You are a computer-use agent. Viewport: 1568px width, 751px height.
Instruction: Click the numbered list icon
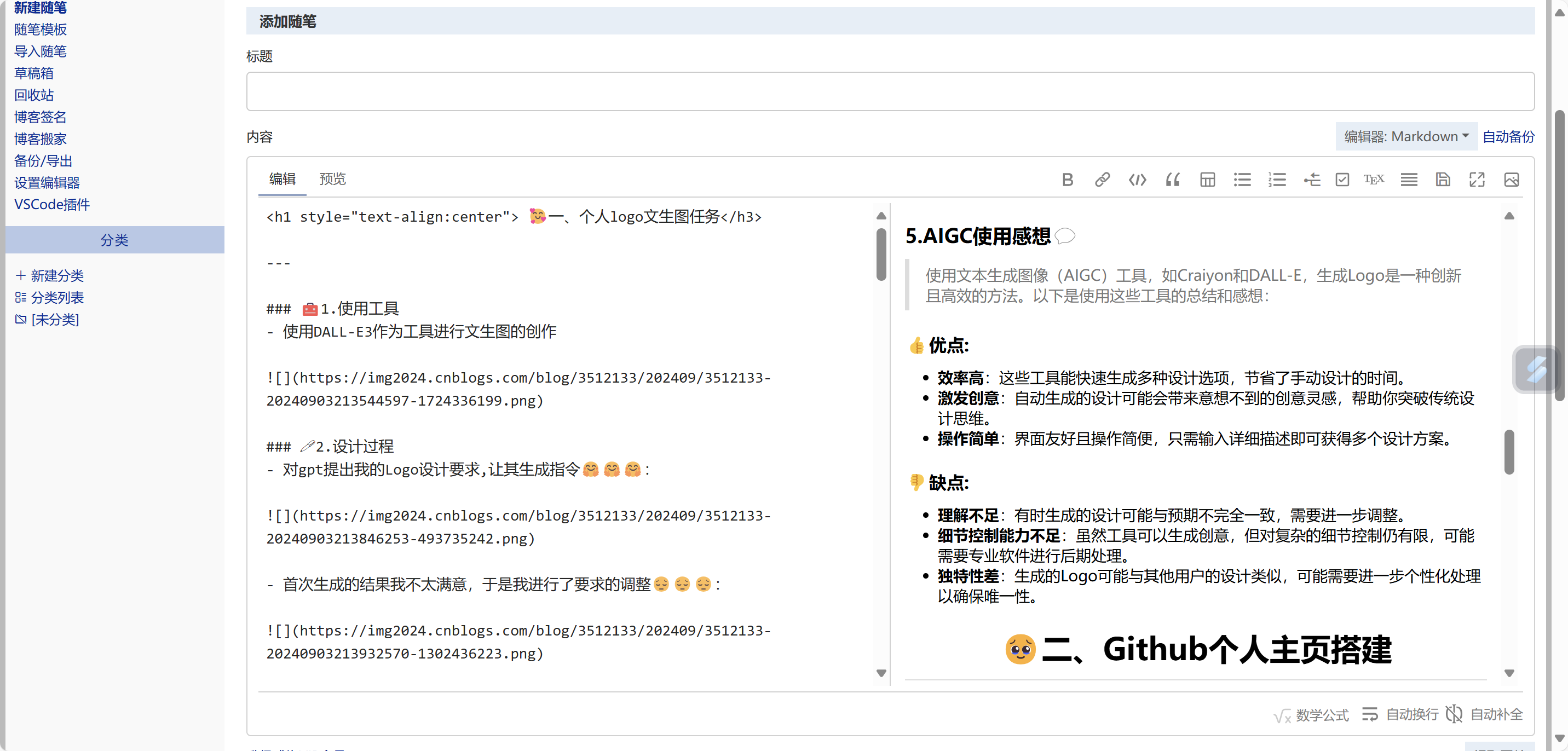click(1277, 180)
